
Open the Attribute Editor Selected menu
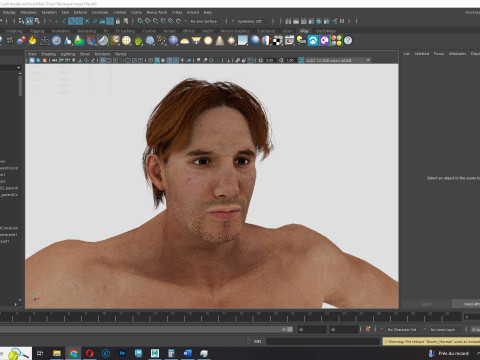(x=422, y=53)
